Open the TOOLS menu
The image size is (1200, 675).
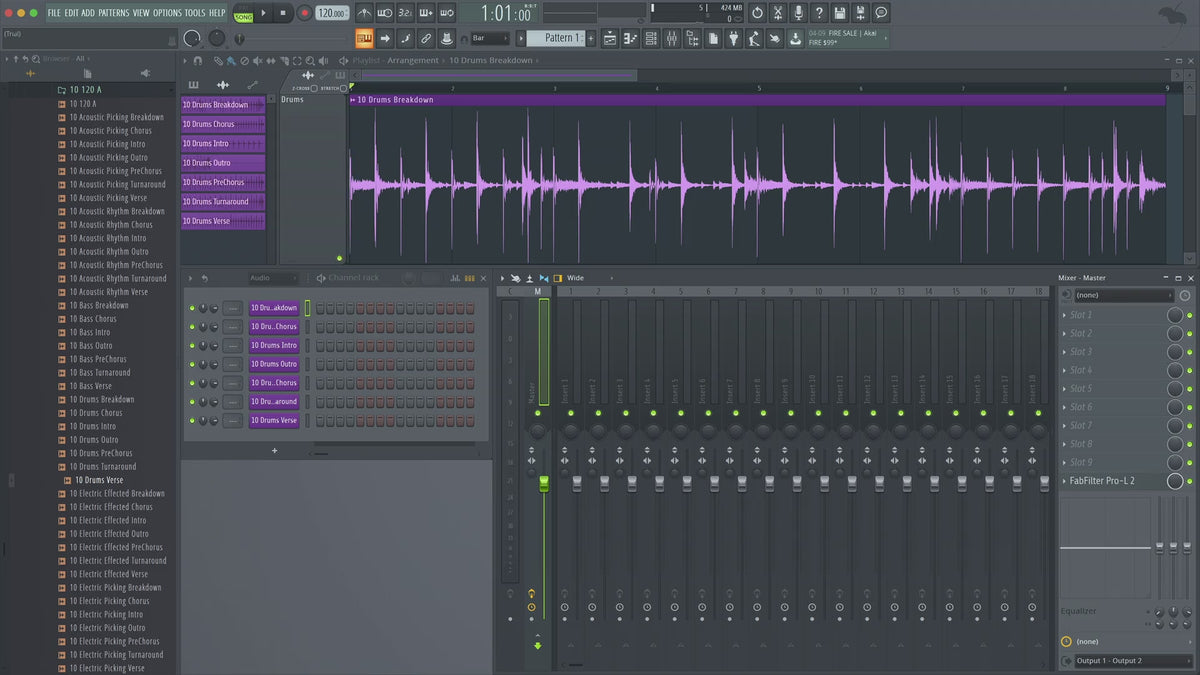point(194,13)
